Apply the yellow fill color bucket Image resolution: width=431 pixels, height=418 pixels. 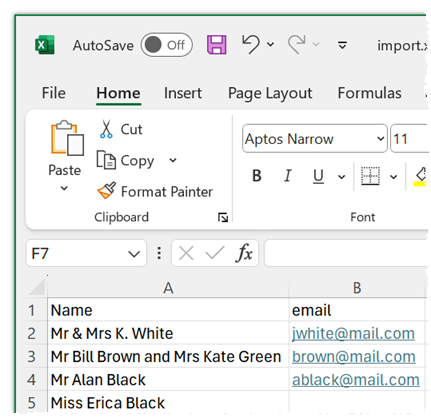(420, 176)
